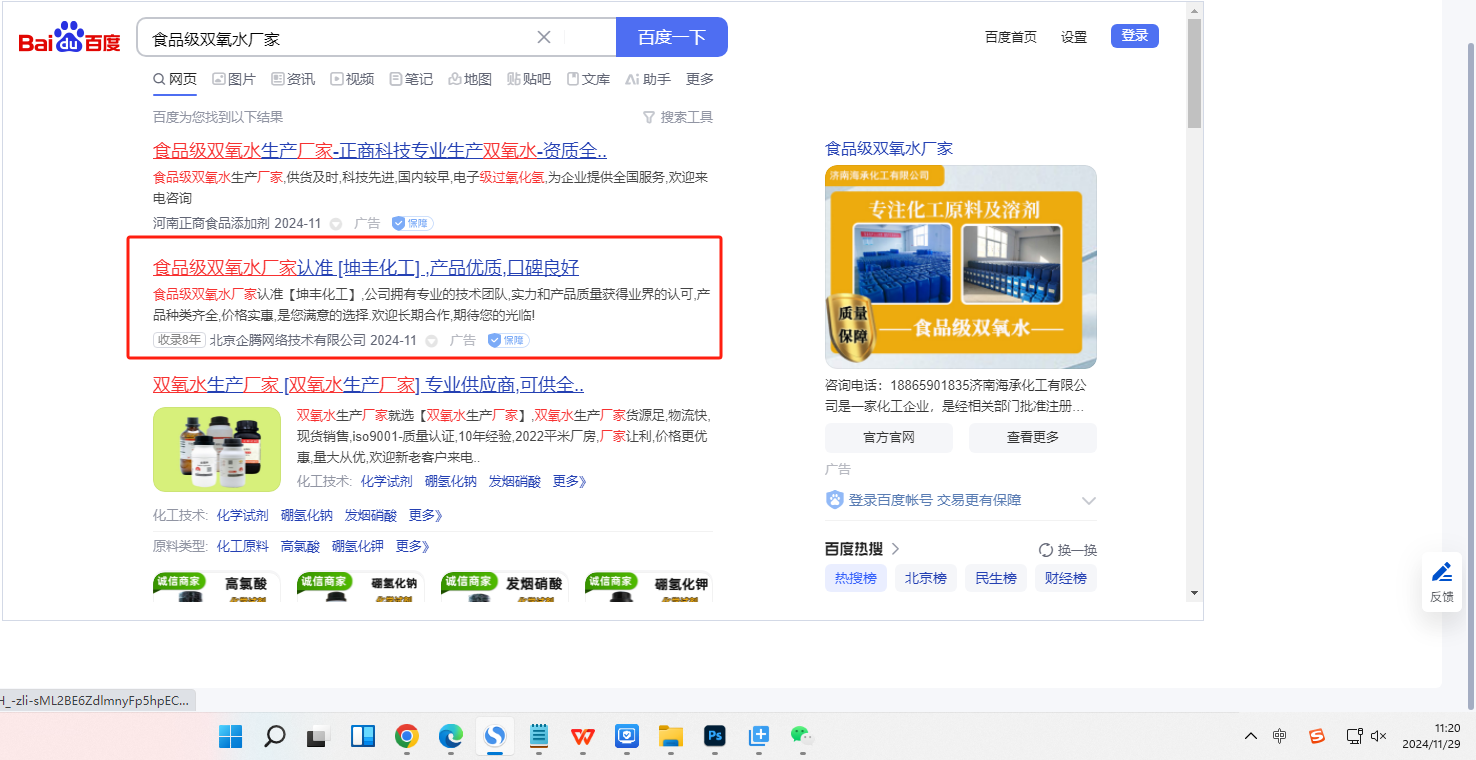Click 登录百度帐号 交易更有保障 link
The image size is (1476, 760).
tap(935, 500)
